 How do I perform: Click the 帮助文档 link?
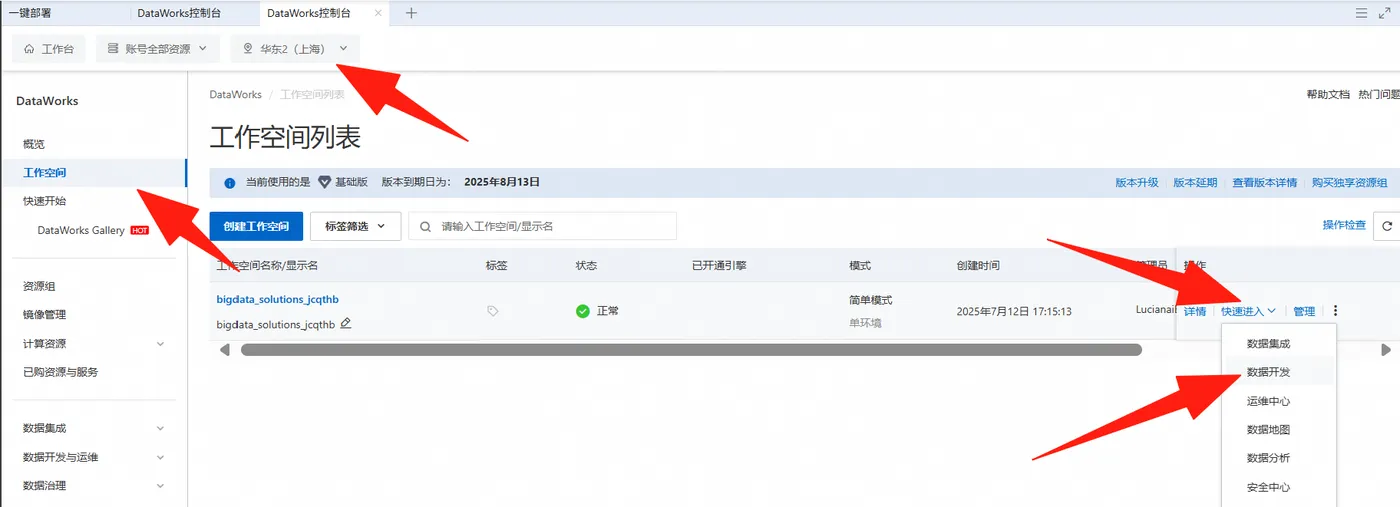click(1328, 94)
